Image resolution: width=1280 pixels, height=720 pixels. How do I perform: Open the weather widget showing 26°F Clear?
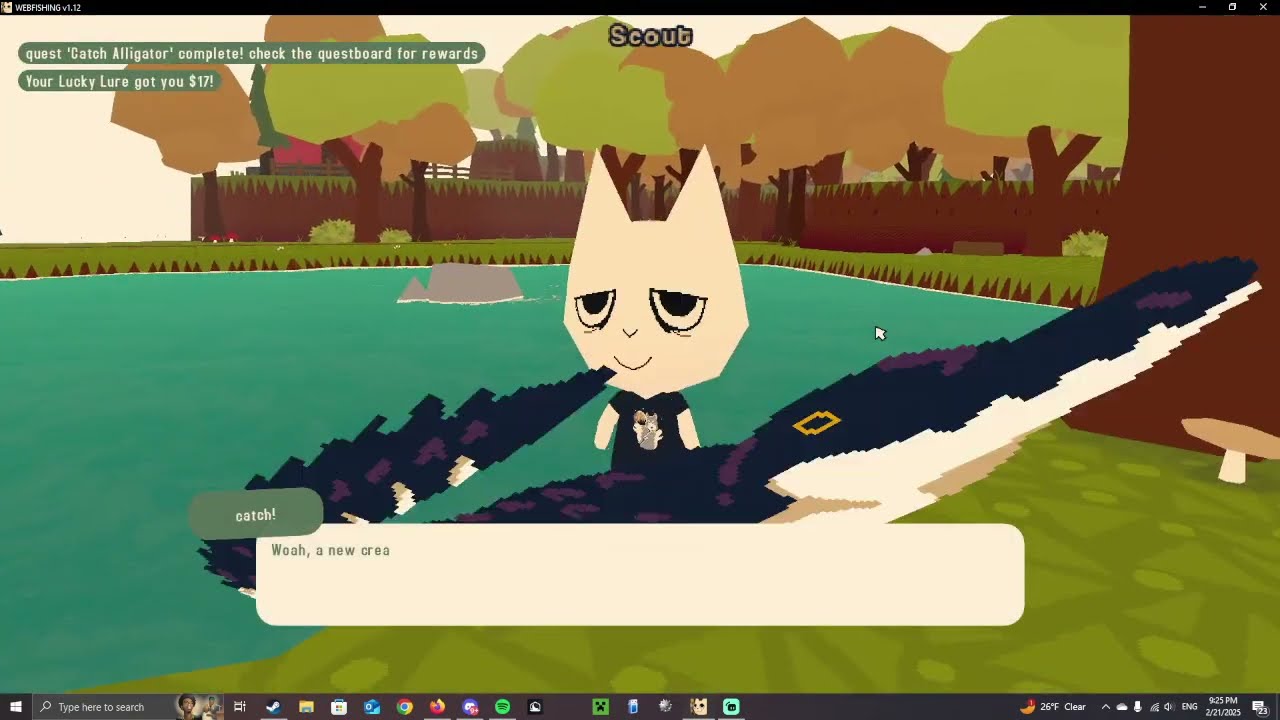[x=1053, y=707]
